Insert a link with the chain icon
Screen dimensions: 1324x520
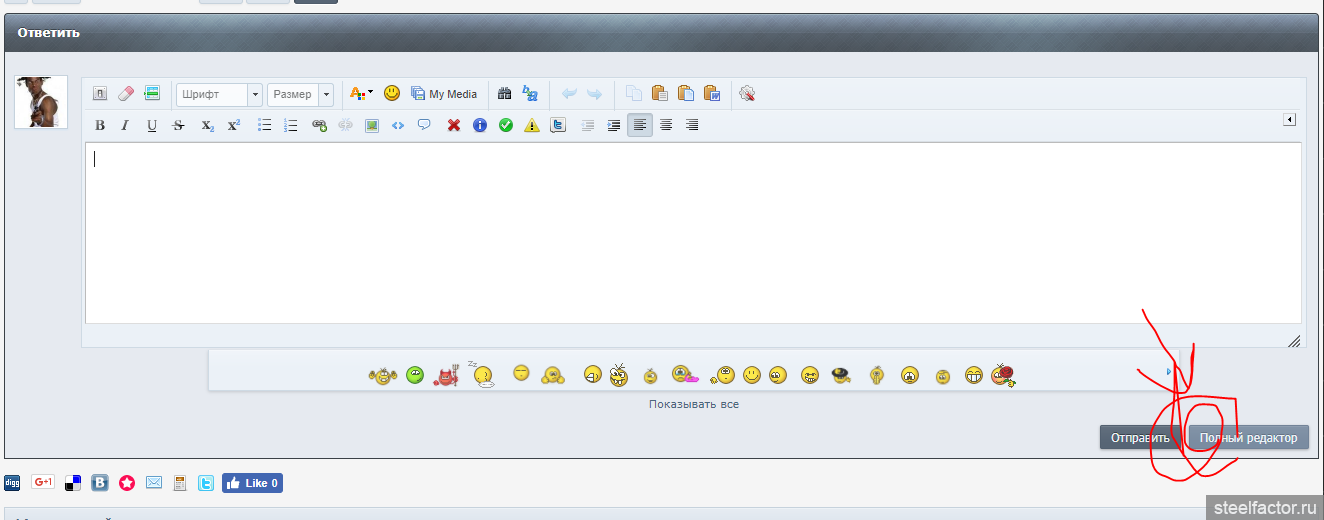click(319, 126)
